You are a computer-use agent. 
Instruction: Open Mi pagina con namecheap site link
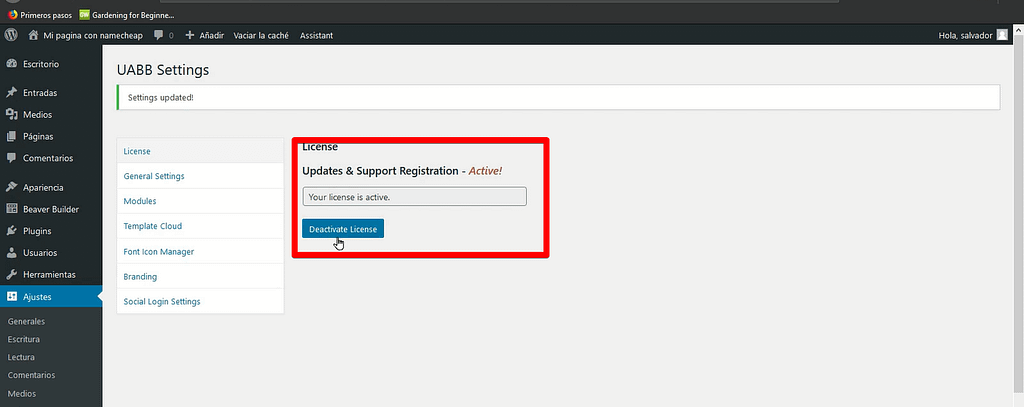pos(93,35)
